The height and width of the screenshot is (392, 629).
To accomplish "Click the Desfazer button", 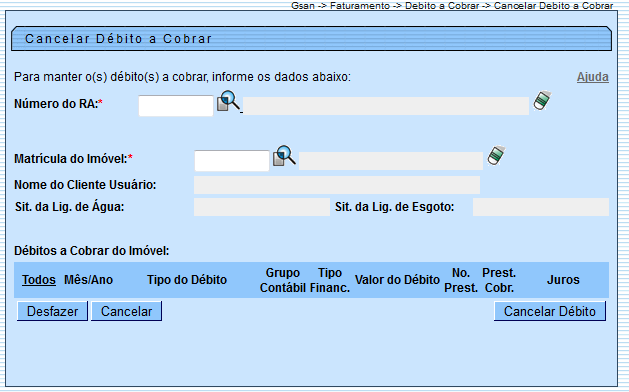I will [x=53, y=311].
